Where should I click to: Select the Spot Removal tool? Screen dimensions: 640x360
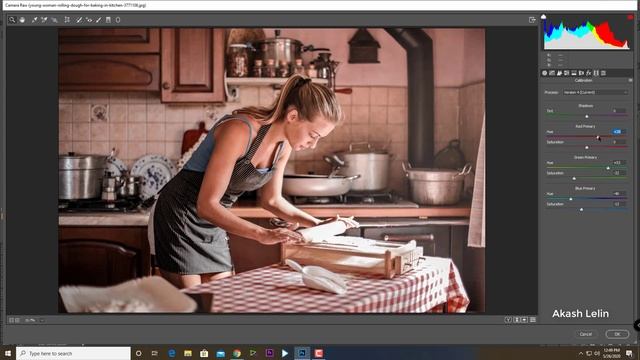pos(79,20)
